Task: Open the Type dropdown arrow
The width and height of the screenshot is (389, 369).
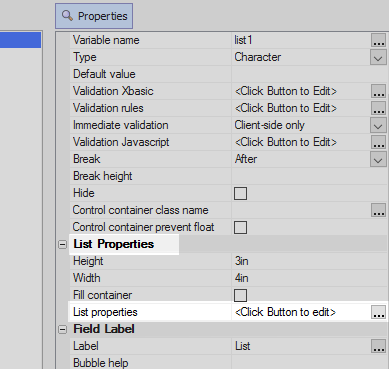Action: coord(378,57)
